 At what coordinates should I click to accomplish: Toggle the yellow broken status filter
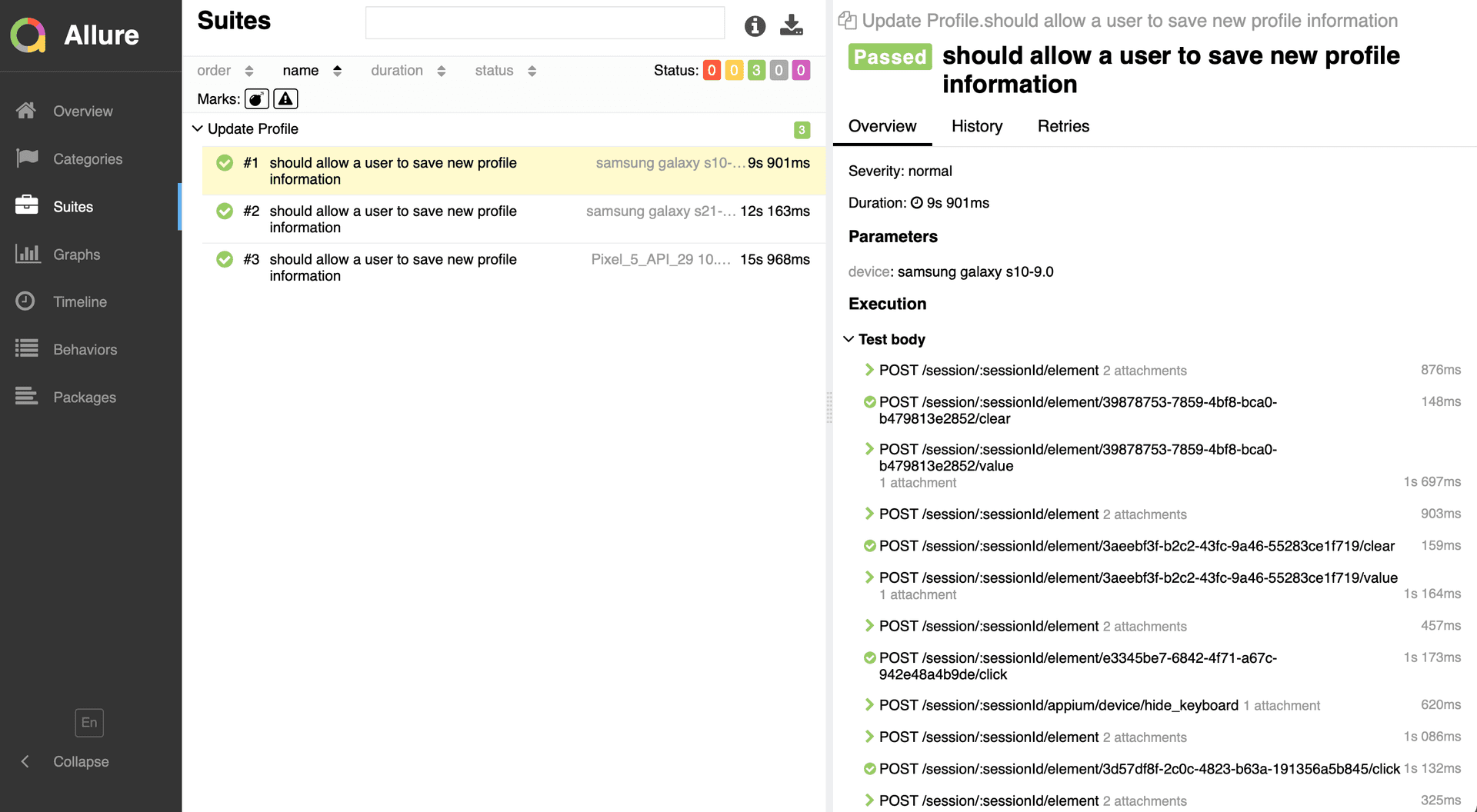pyautogui.click(x=734, y=71)
